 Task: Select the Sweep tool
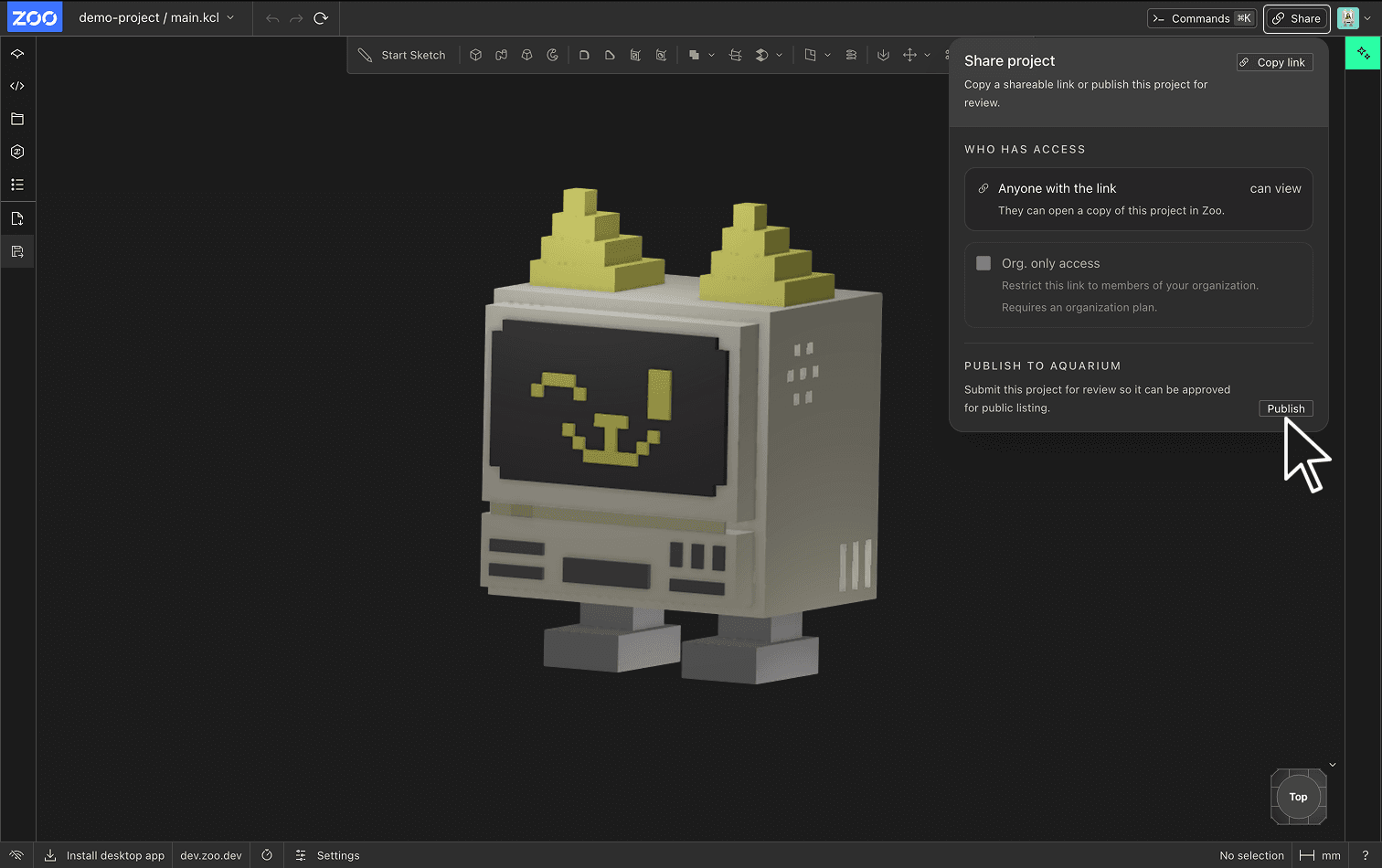[501, 55]
